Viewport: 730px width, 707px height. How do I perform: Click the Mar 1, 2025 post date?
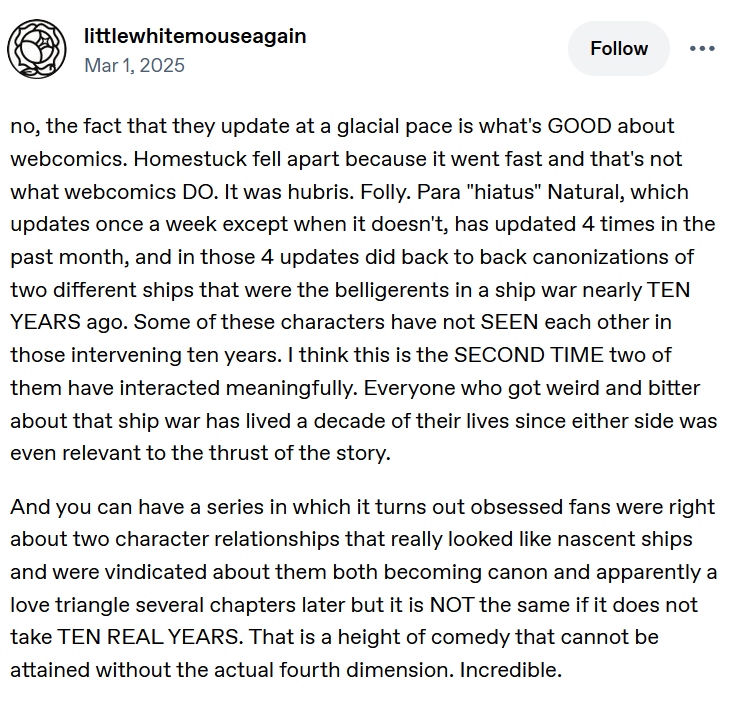point(135,65)
